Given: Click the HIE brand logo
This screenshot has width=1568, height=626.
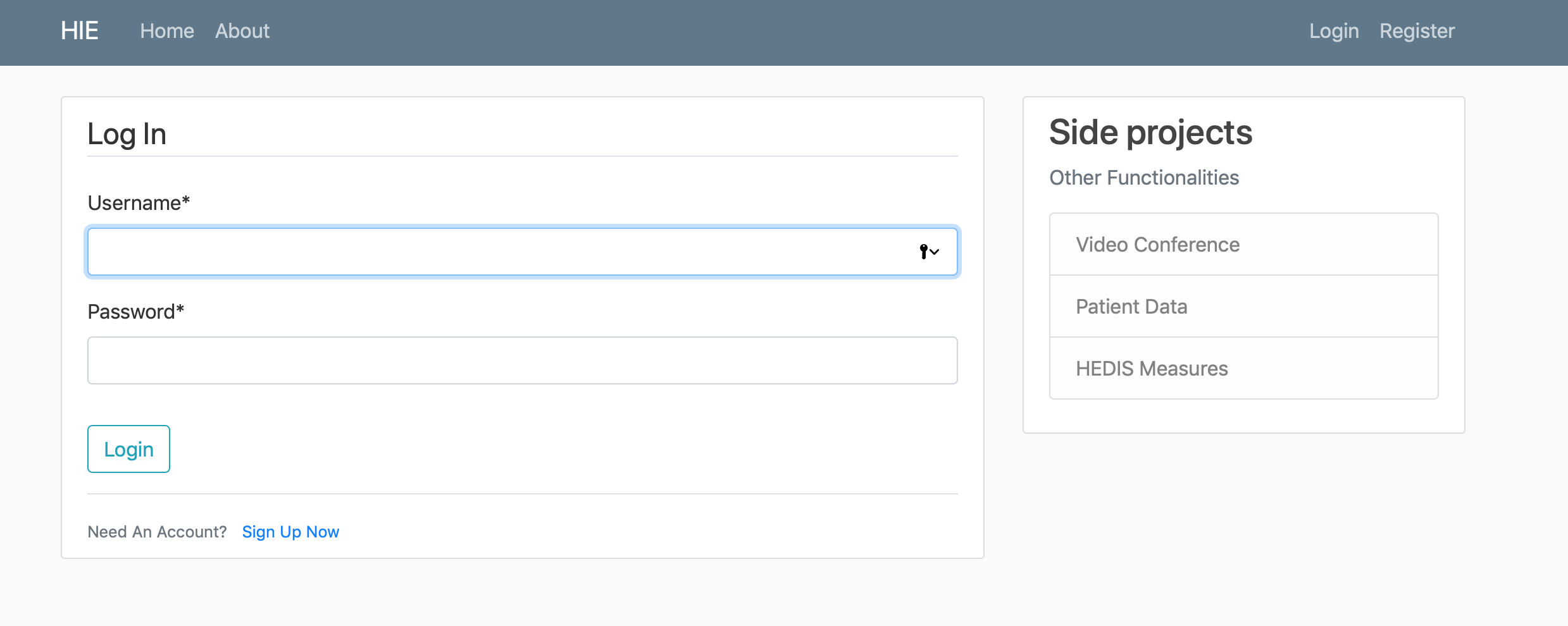Looking at the screenshot, I should coord(80,31).
